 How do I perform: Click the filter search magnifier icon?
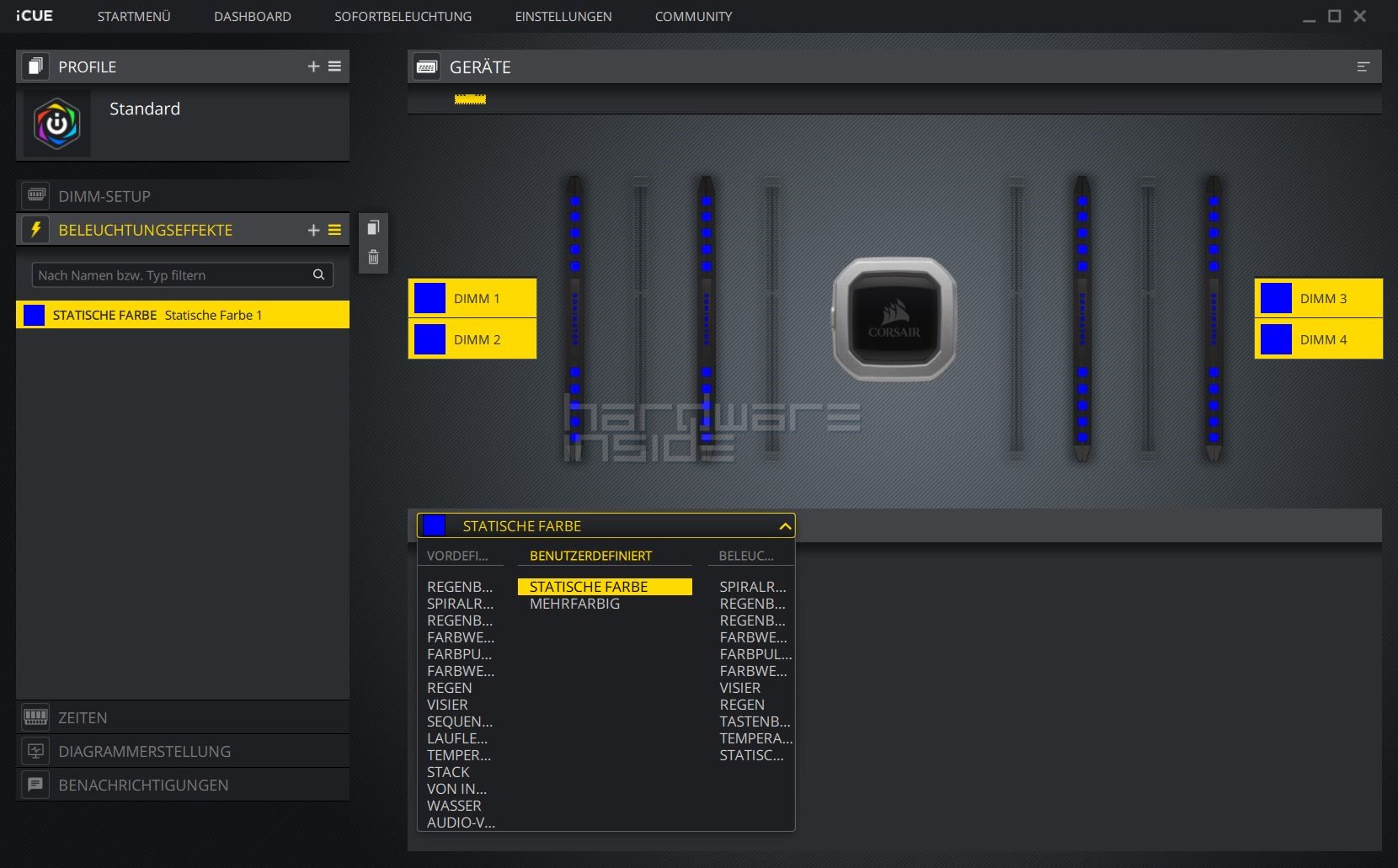(x=318, y=274)
